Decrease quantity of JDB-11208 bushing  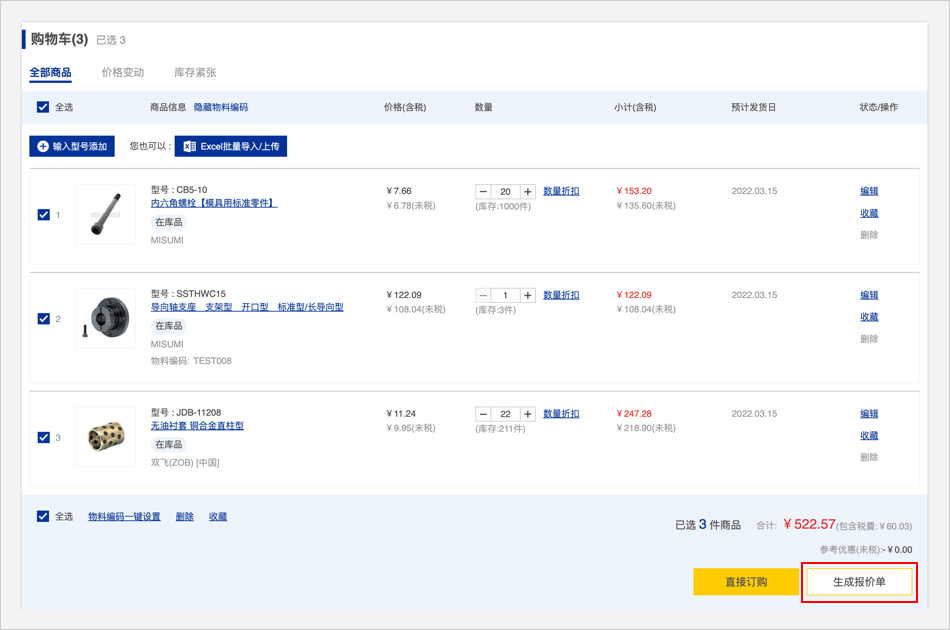[483, 414]
